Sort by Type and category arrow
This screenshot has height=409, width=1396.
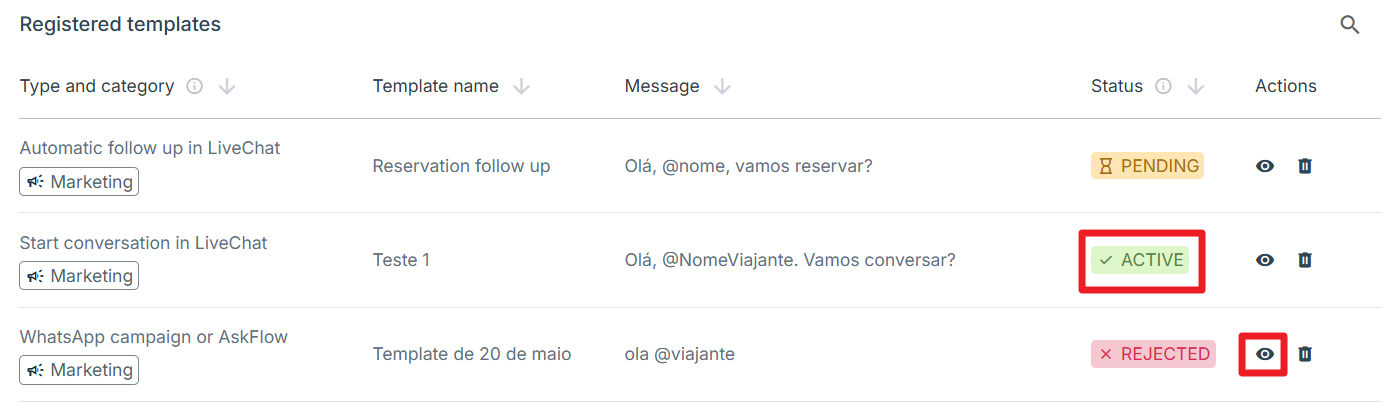[x=227, y=87]
